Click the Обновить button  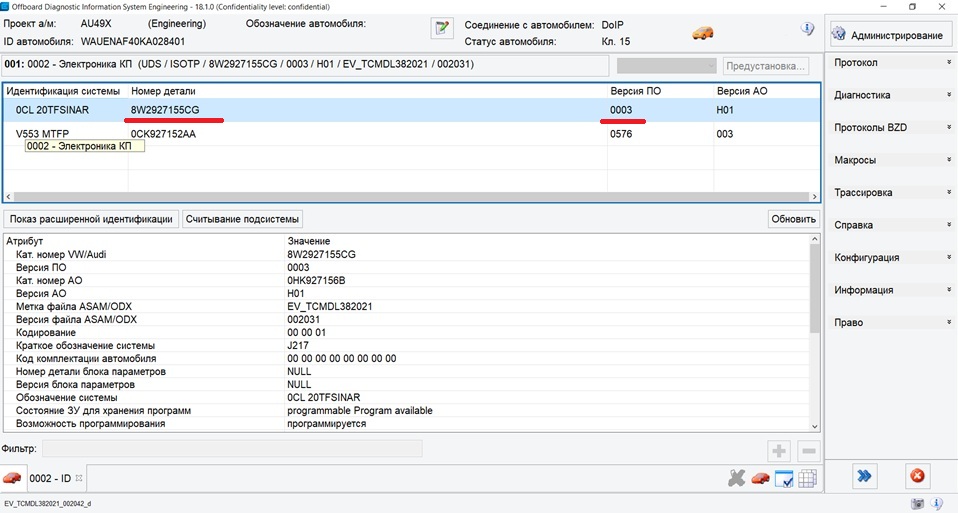click(794, 219)
